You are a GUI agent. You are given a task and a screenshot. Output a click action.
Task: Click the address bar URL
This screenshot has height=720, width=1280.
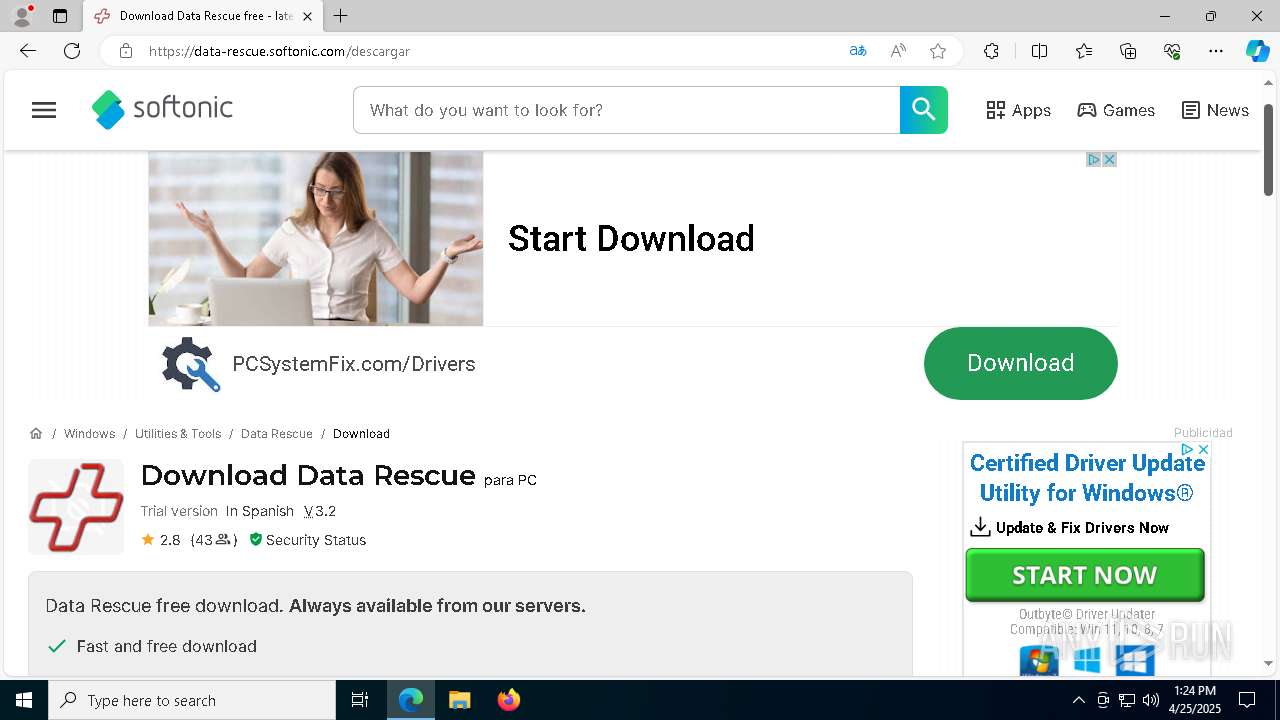tap(279, 51)
